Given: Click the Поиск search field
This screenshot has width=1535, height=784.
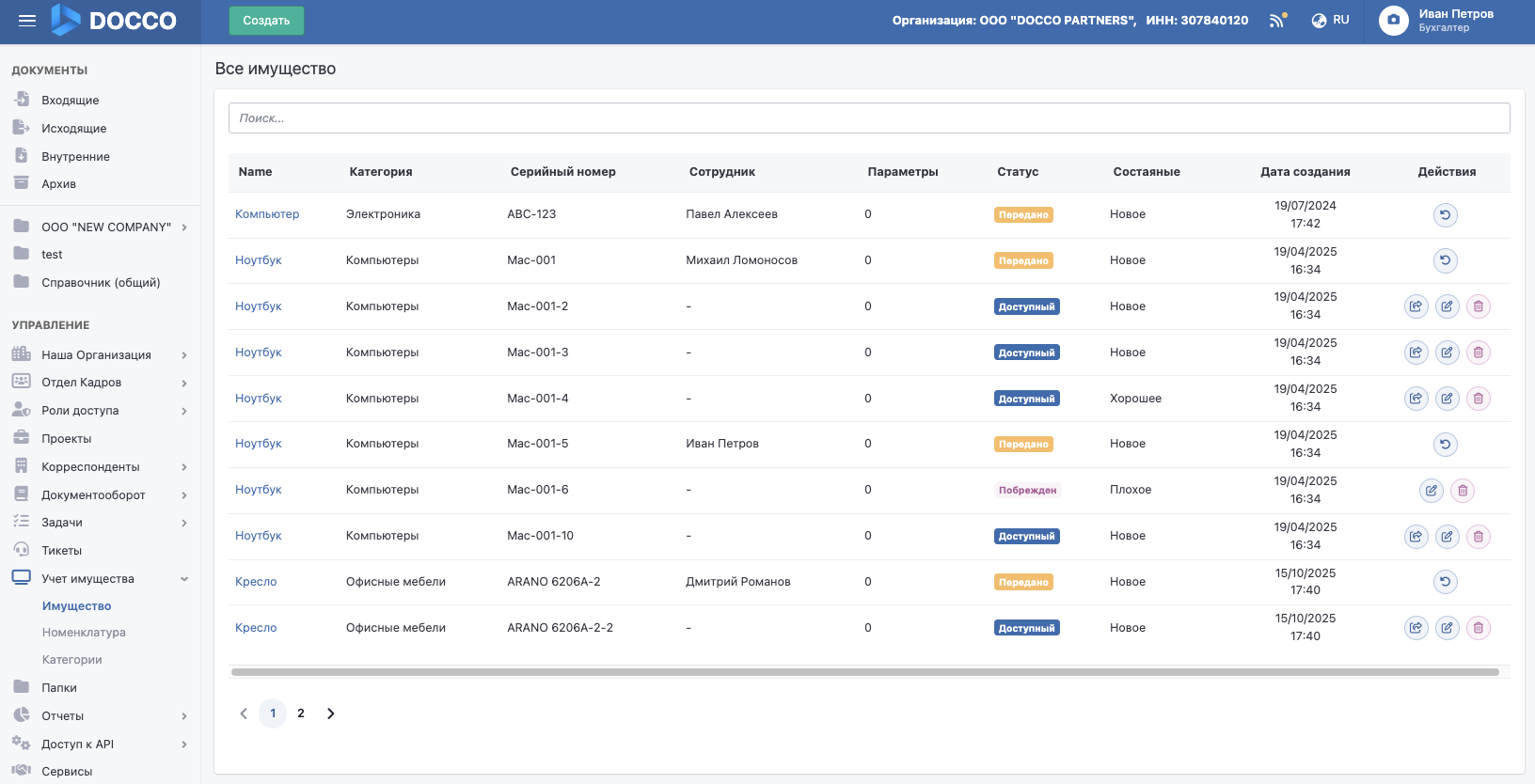Looking at the screenshot, I should (868, 118).
